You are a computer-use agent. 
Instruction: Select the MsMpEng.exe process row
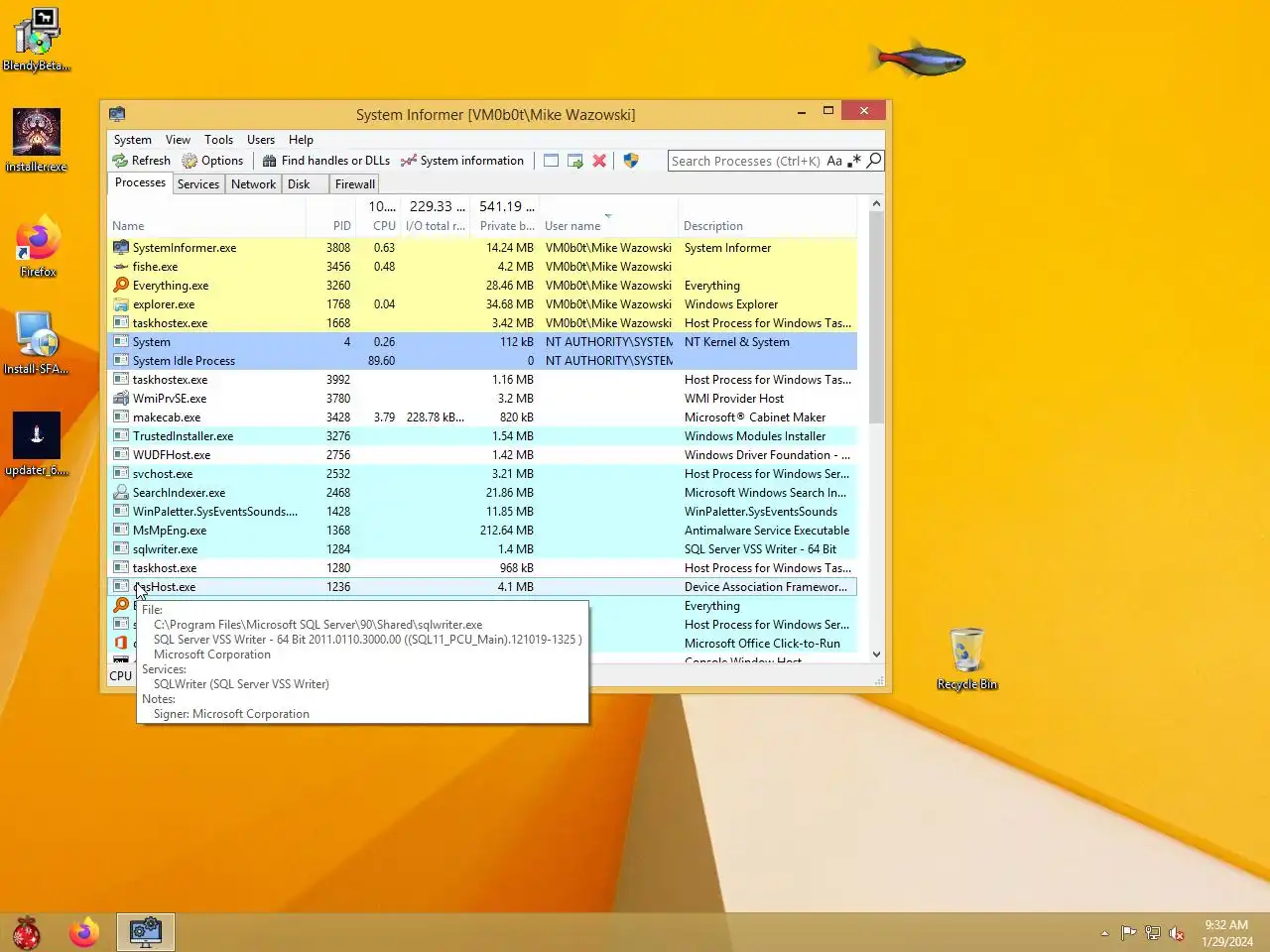coord(482,531)
